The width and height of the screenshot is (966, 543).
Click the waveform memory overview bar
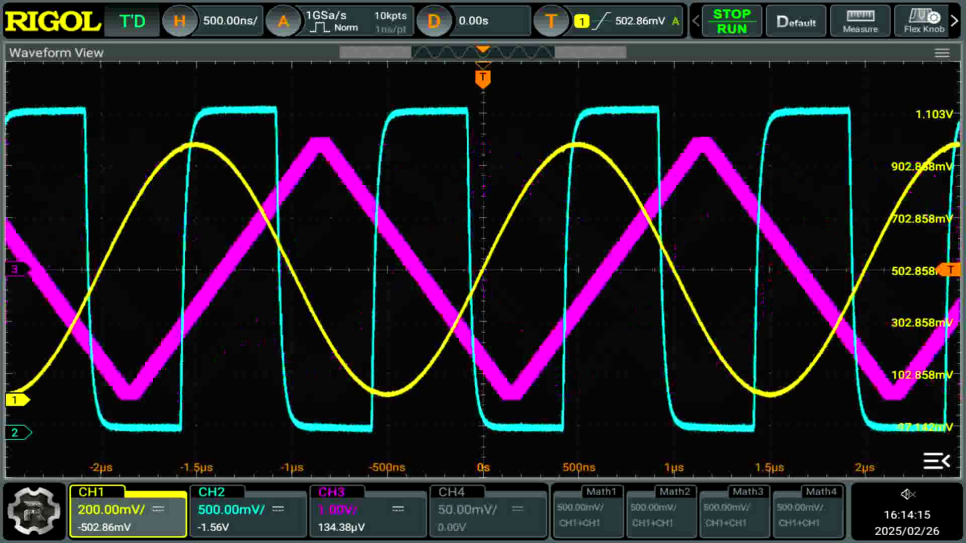[x=482, y=53]
